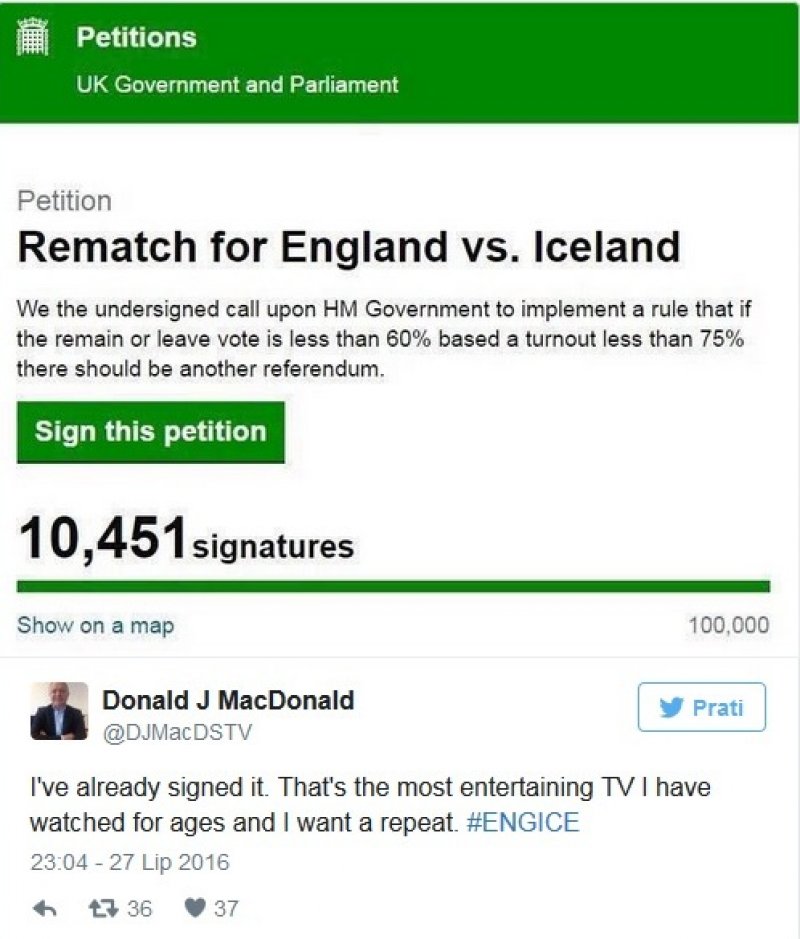Follow the account via the Prati button
This screenshot has height=939, width=800.
[x=702, y=708]
